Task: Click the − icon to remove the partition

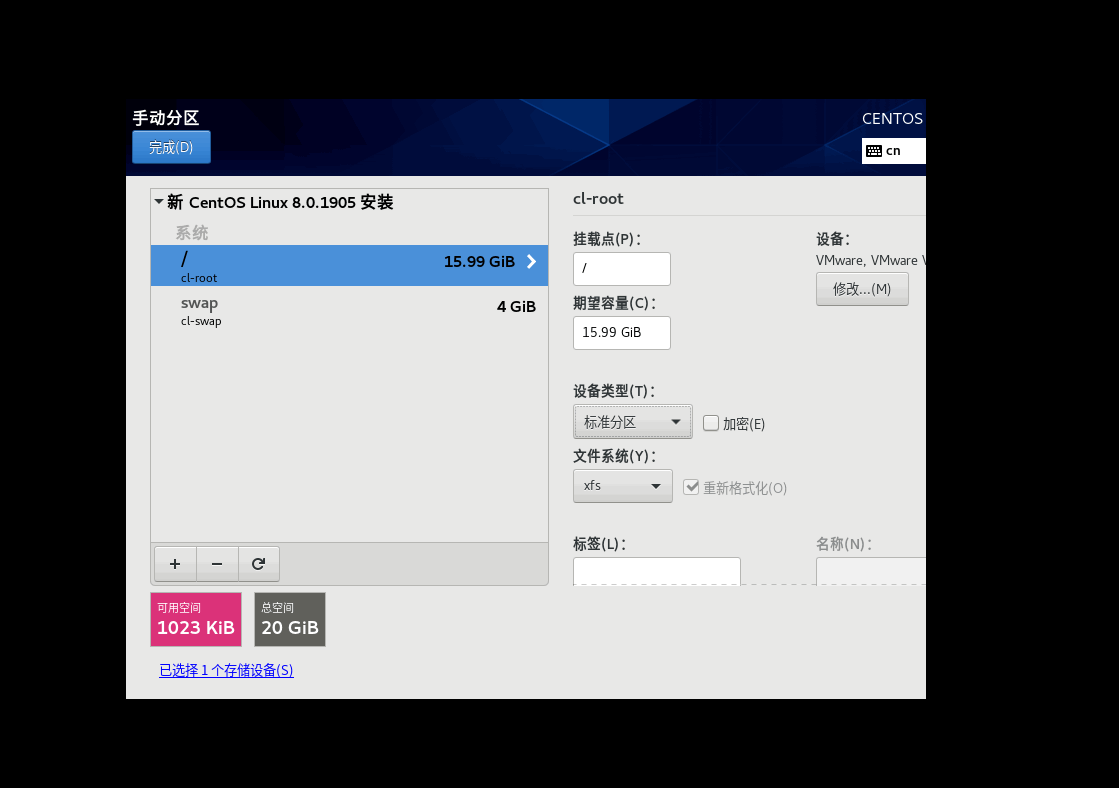Action: (217, 563)
